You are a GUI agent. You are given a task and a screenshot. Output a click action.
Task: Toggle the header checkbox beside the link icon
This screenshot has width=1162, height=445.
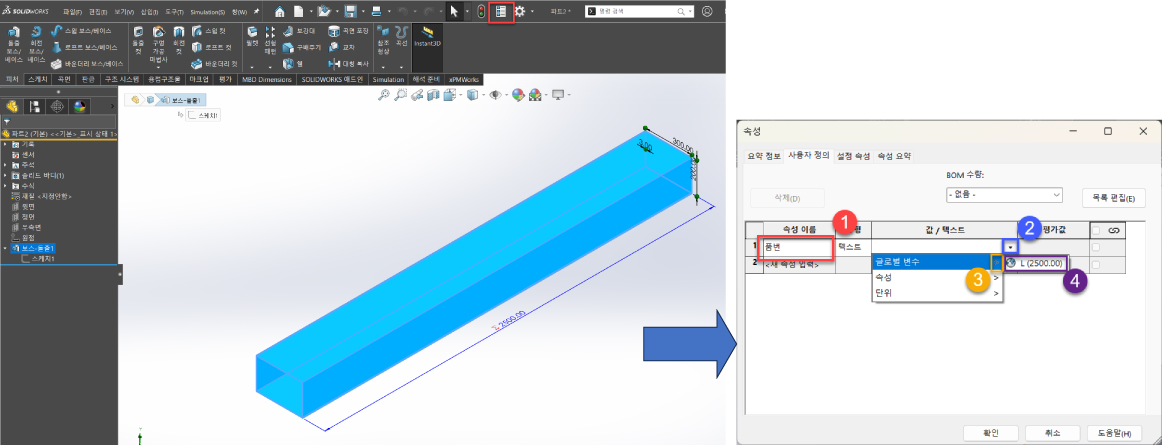pos(1096,230)
